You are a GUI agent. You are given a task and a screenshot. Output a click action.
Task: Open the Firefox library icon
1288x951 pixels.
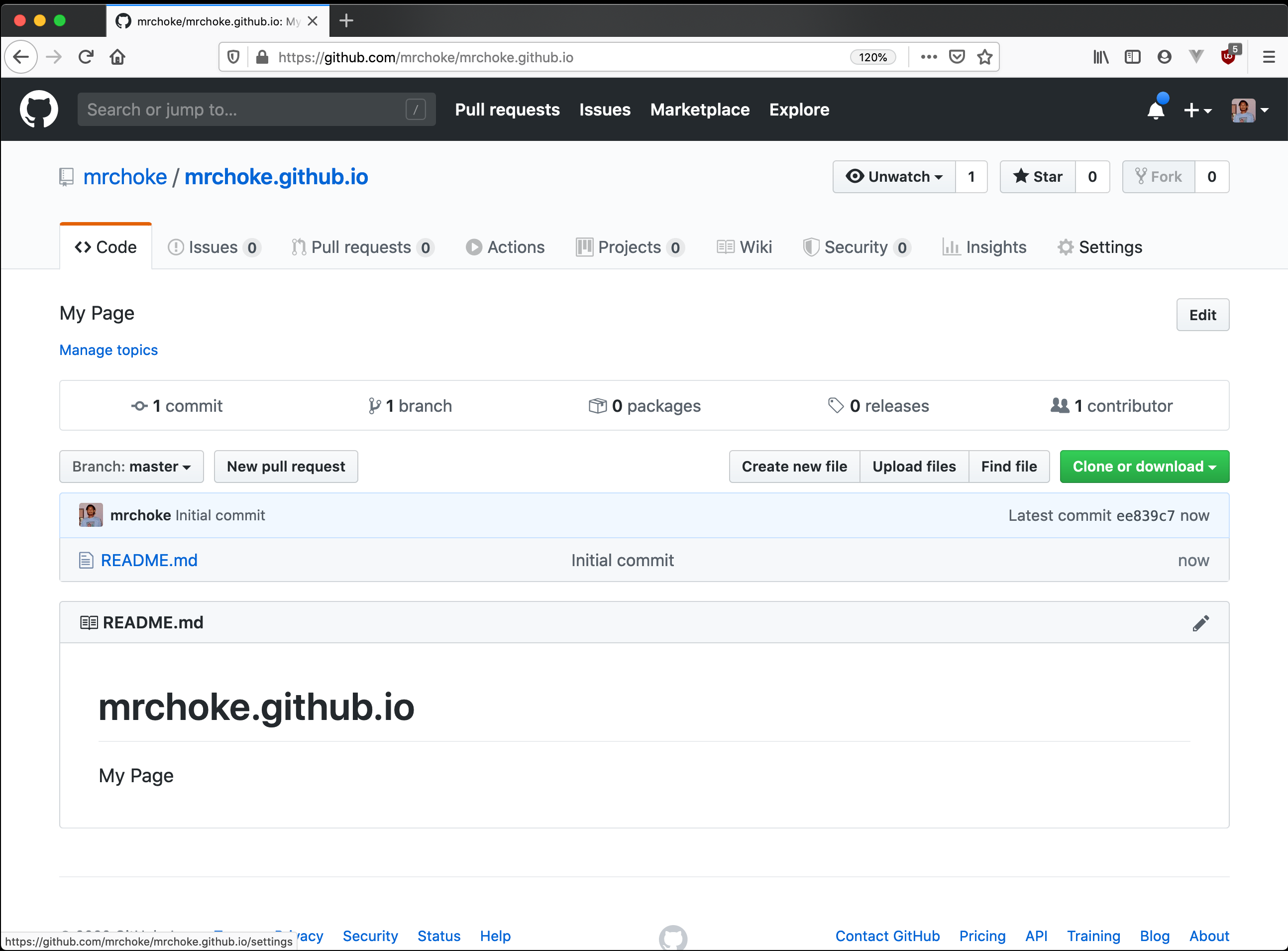(x=1100, y=56)
